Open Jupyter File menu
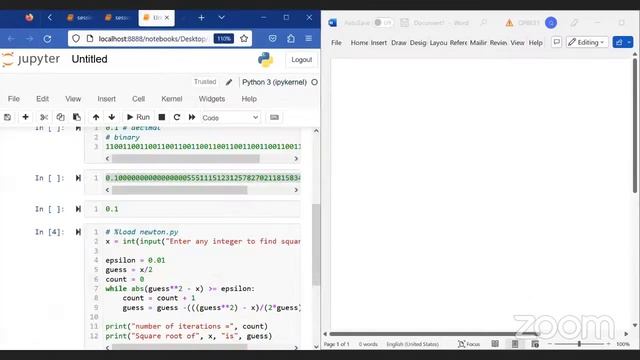Screen dimensions: 640x360 click(x=14, y=99)
